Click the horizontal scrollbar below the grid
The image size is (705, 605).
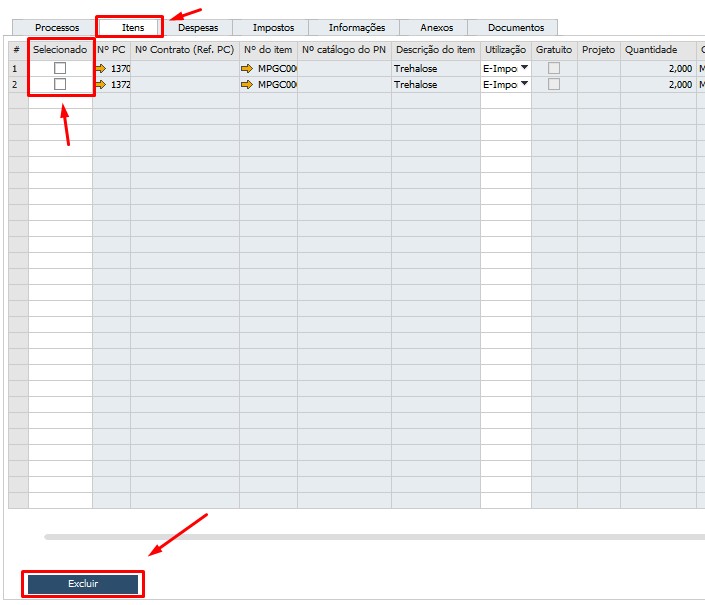click(370, 537)
